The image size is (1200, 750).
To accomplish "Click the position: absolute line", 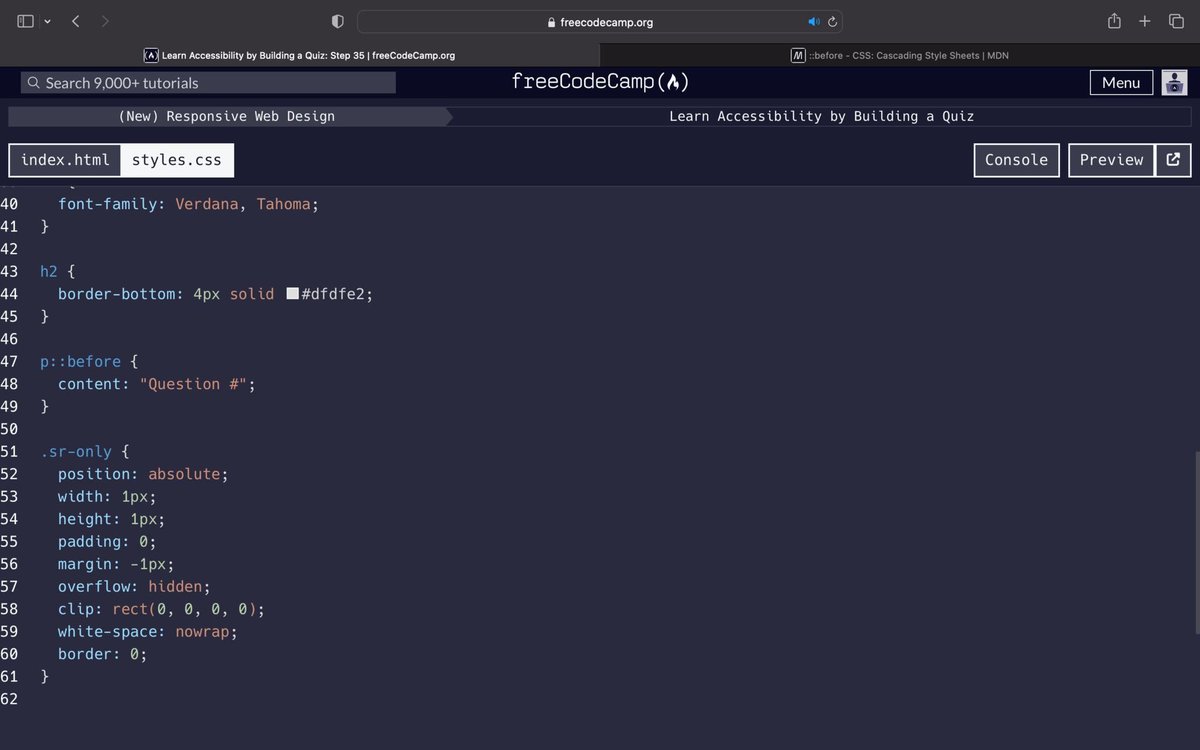I will tap(143, 474).
